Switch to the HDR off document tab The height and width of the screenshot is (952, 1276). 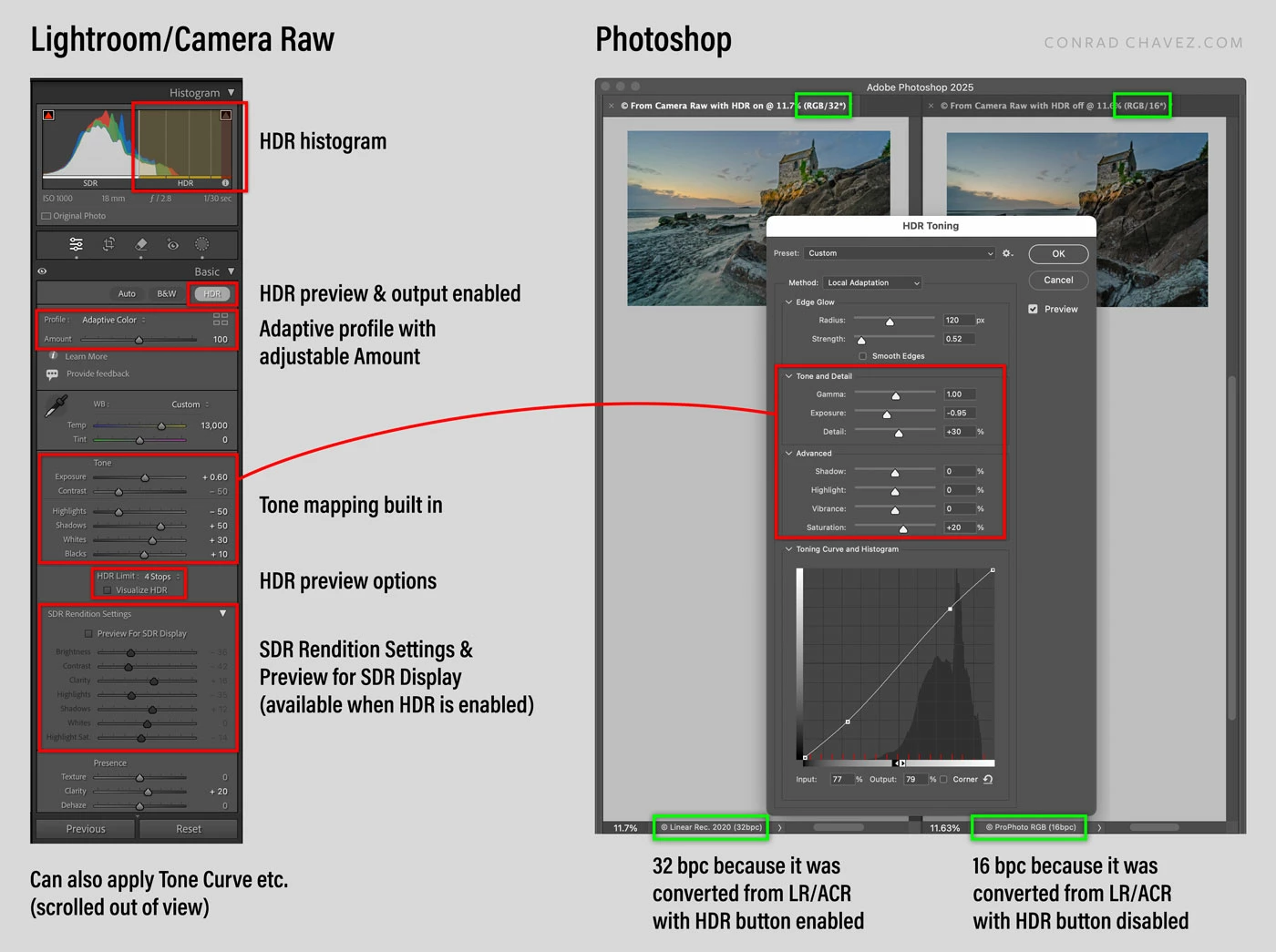tap(1053, 106)
